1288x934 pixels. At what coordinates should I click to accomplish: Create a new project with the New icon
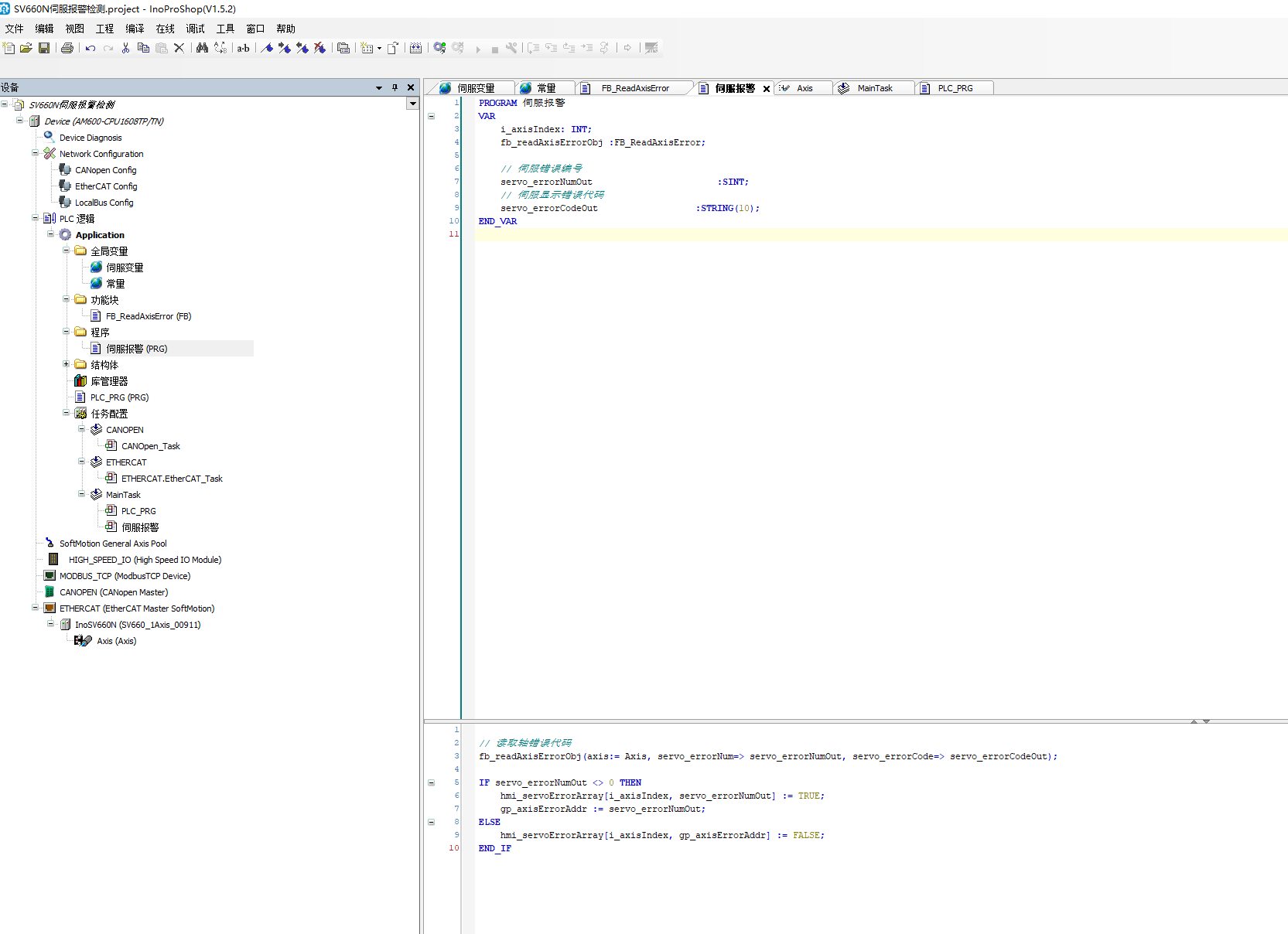[9, 48]
